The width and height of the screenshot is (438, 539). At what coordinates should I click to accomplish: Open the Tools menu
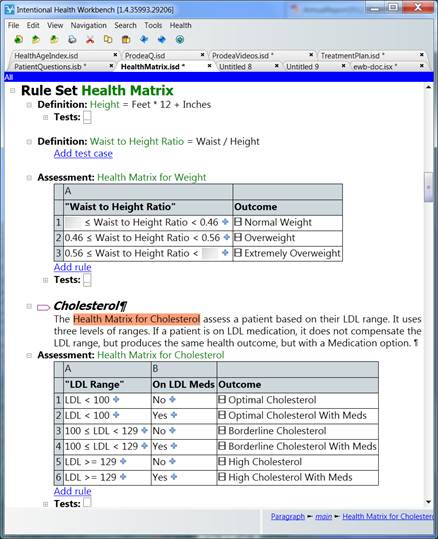click(x=153, y=25)
